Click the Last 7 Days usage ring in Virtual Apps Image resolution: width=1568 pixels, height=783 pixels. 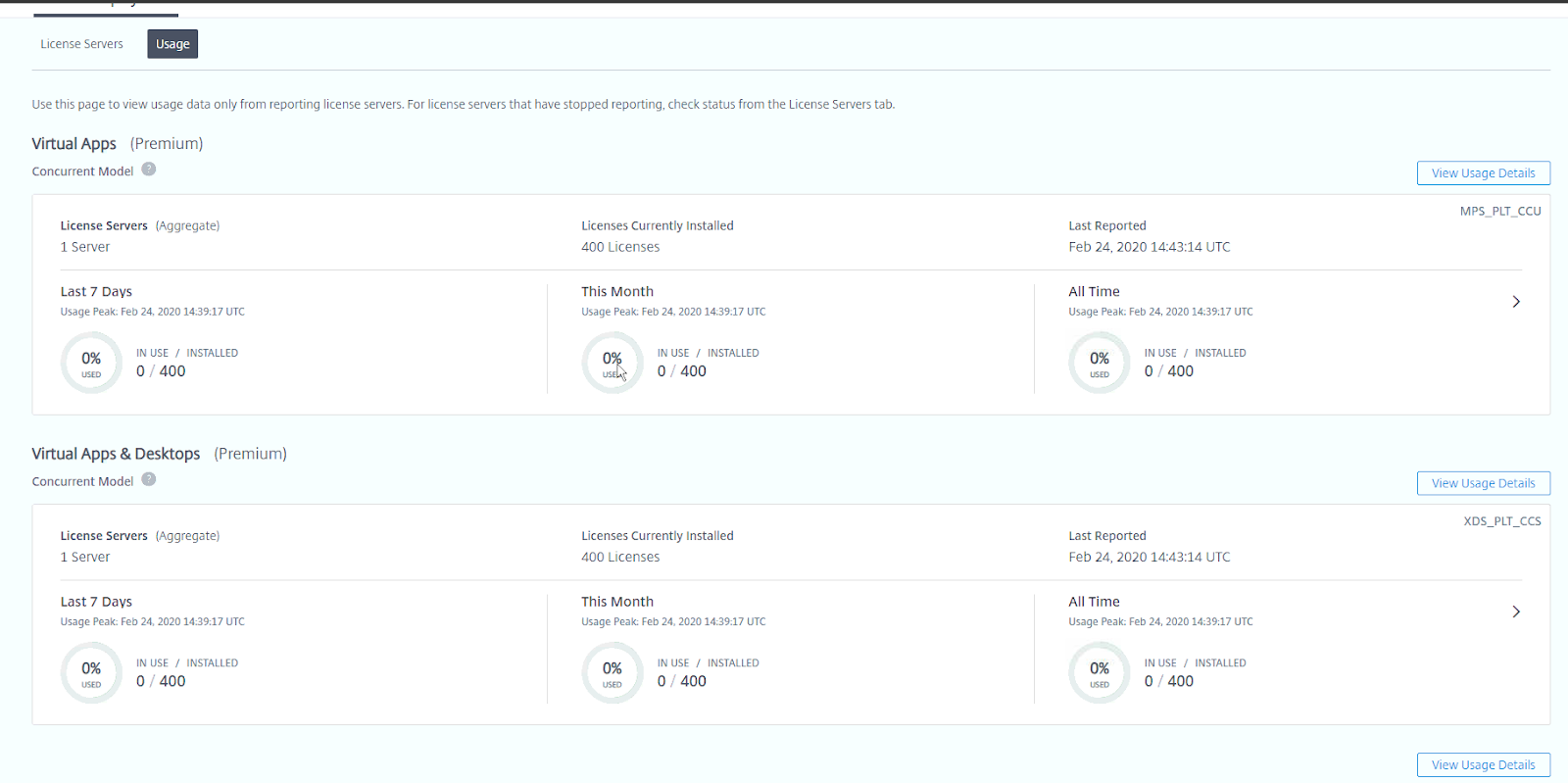tap(91, 363)
